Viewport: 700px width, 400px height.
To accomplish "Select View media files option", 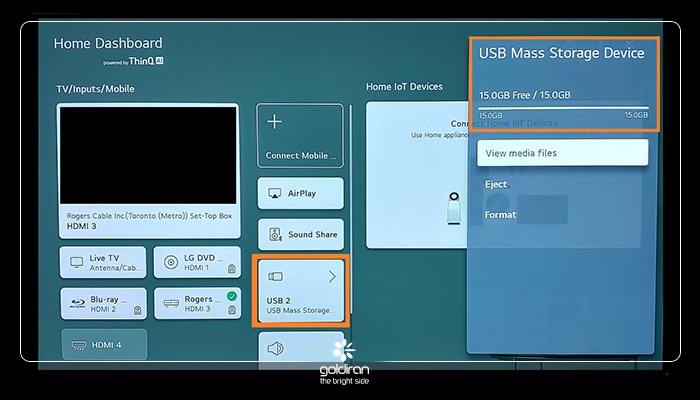I will tap(563, 153).
